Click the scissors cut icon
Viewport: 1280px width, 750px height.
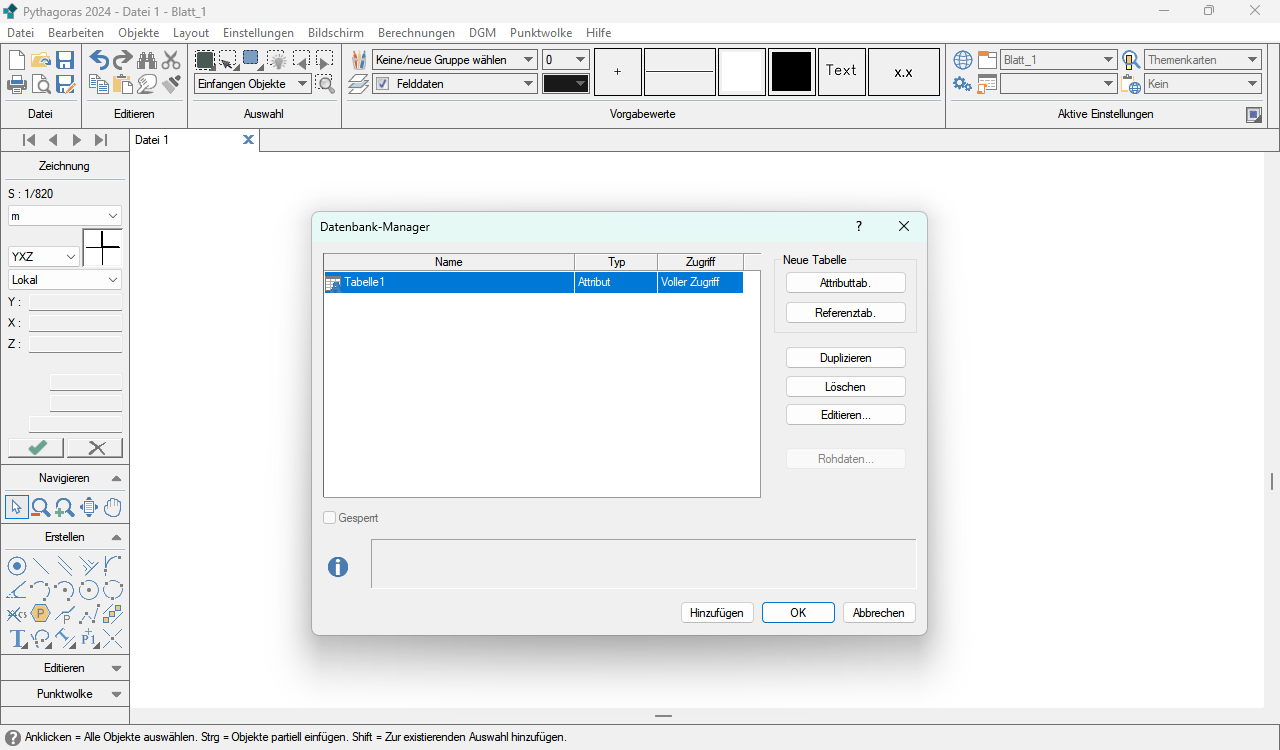point(171,60)
